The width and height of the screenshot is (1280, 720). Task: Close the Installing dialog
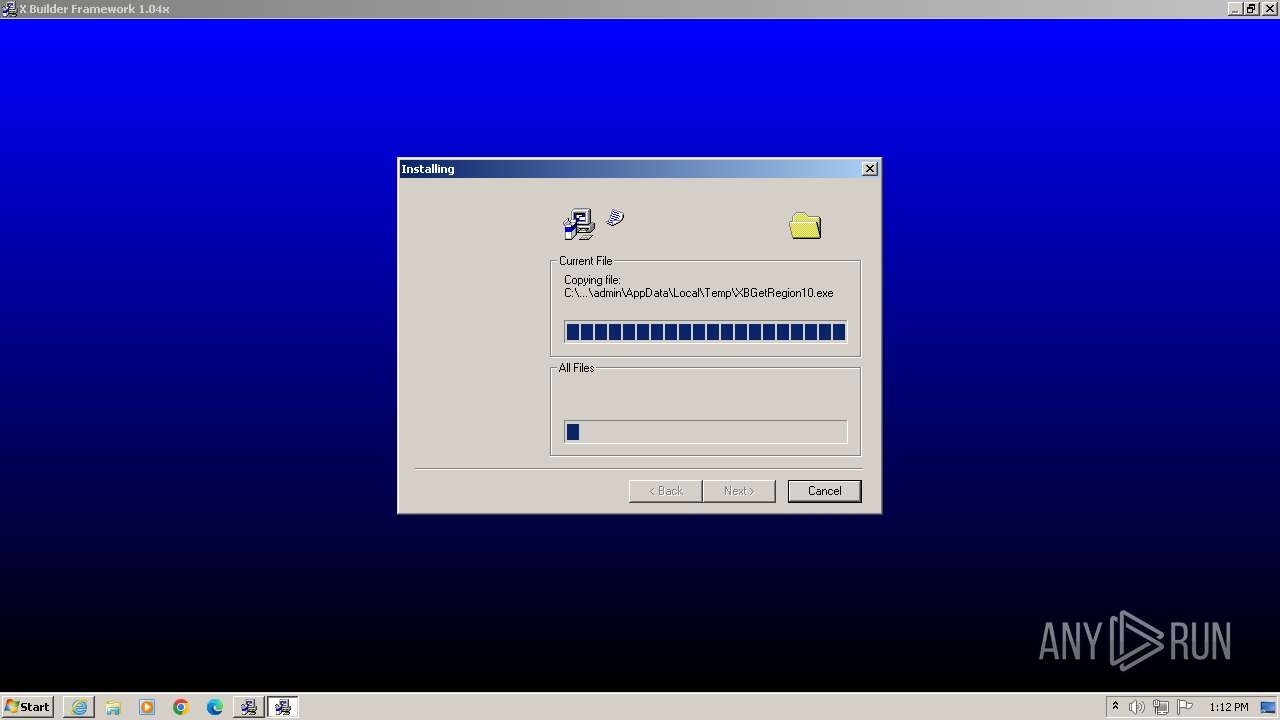pyautogui.click(x=870, y=169)
